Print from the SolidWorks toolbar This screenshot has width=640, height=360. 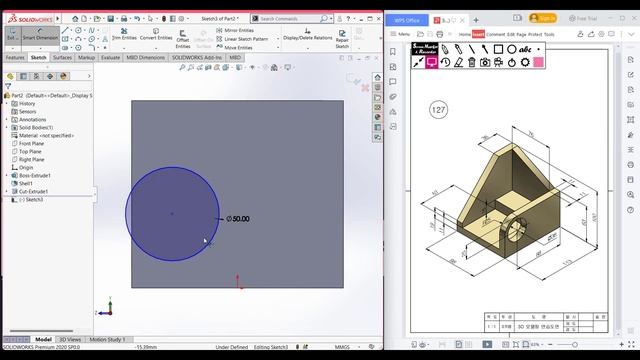(x=124, y=19)
